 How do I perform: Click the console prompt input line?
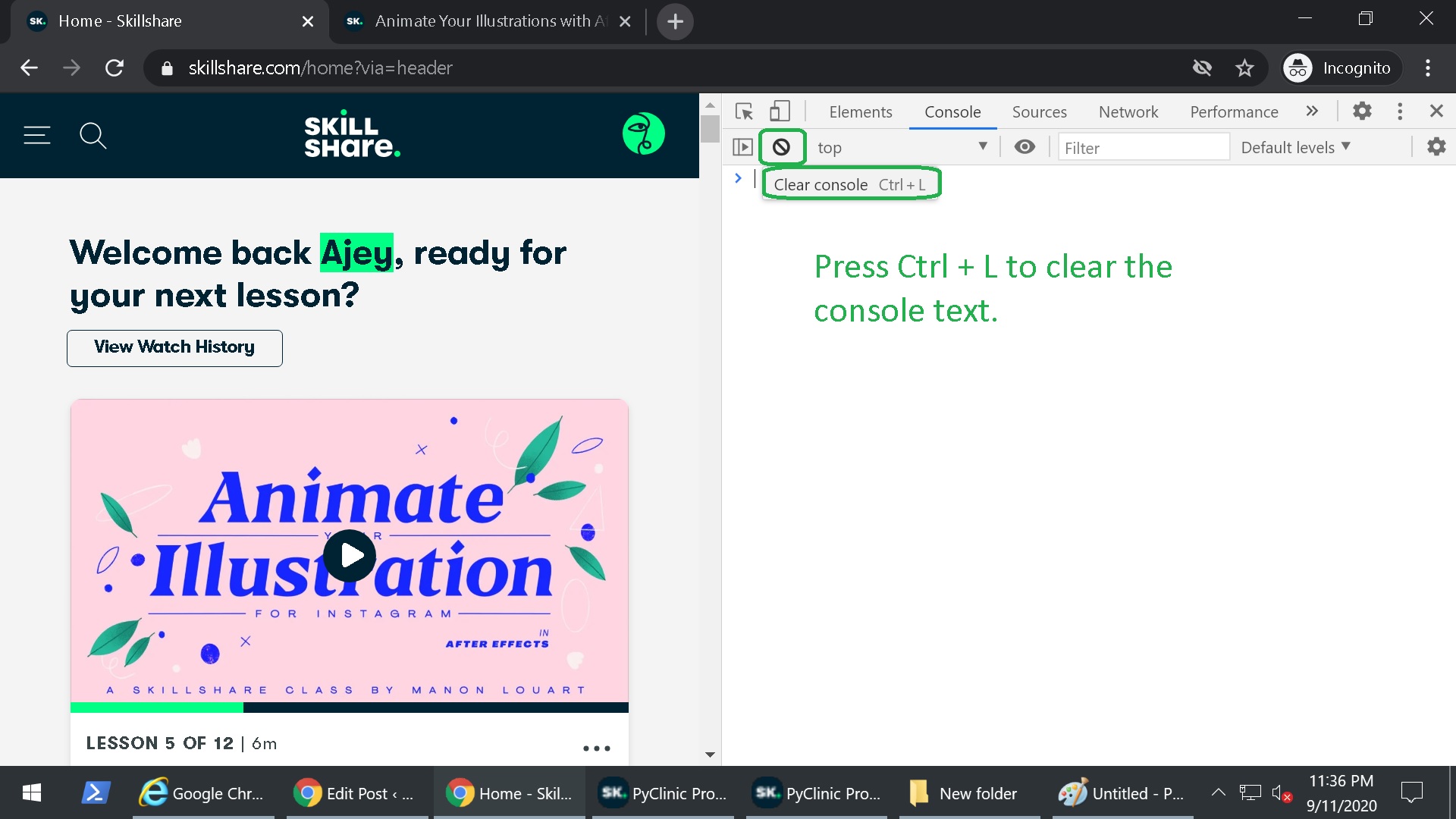point(1089,179)
